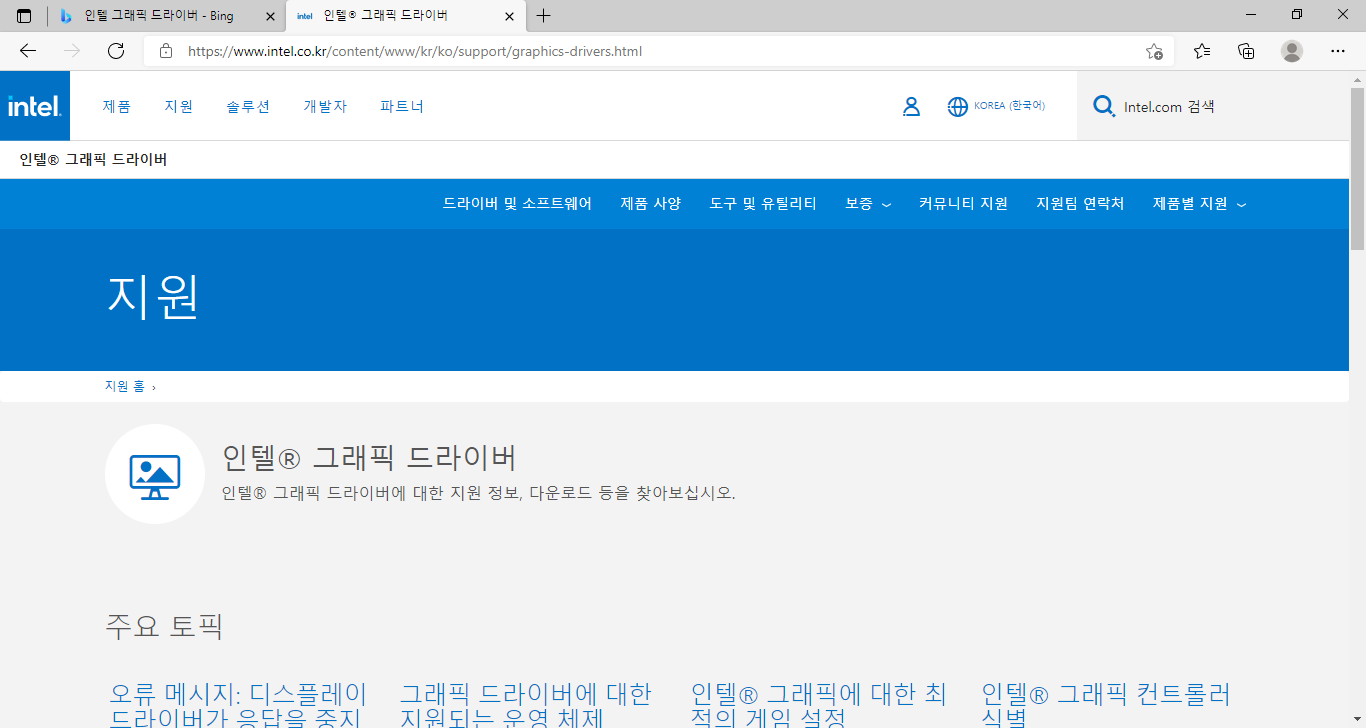Screen dimensions: 1366x728
Task: Click the large 지원 banner heading
Action: click(x=153, y=296)
